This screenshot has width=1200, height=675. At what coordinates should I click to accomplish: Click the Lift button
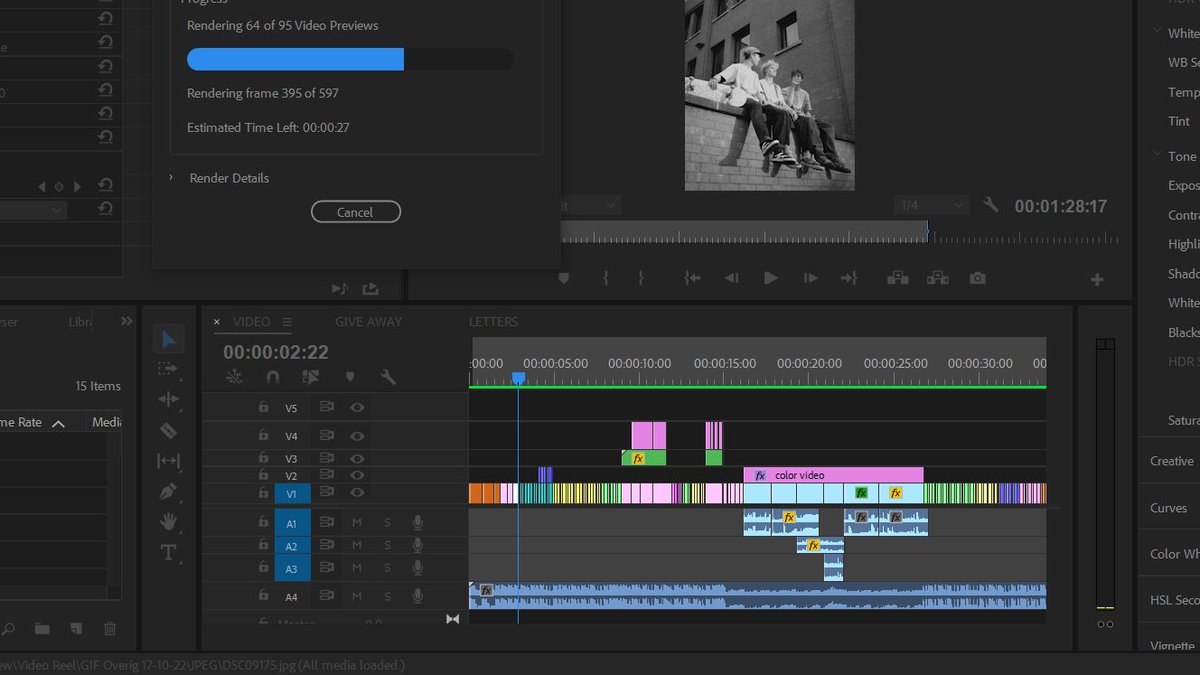[897, 278]
